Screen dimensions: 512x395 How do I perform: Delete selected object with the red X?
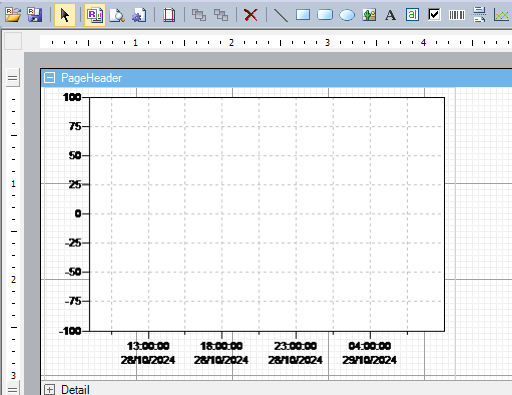[251, 15]
